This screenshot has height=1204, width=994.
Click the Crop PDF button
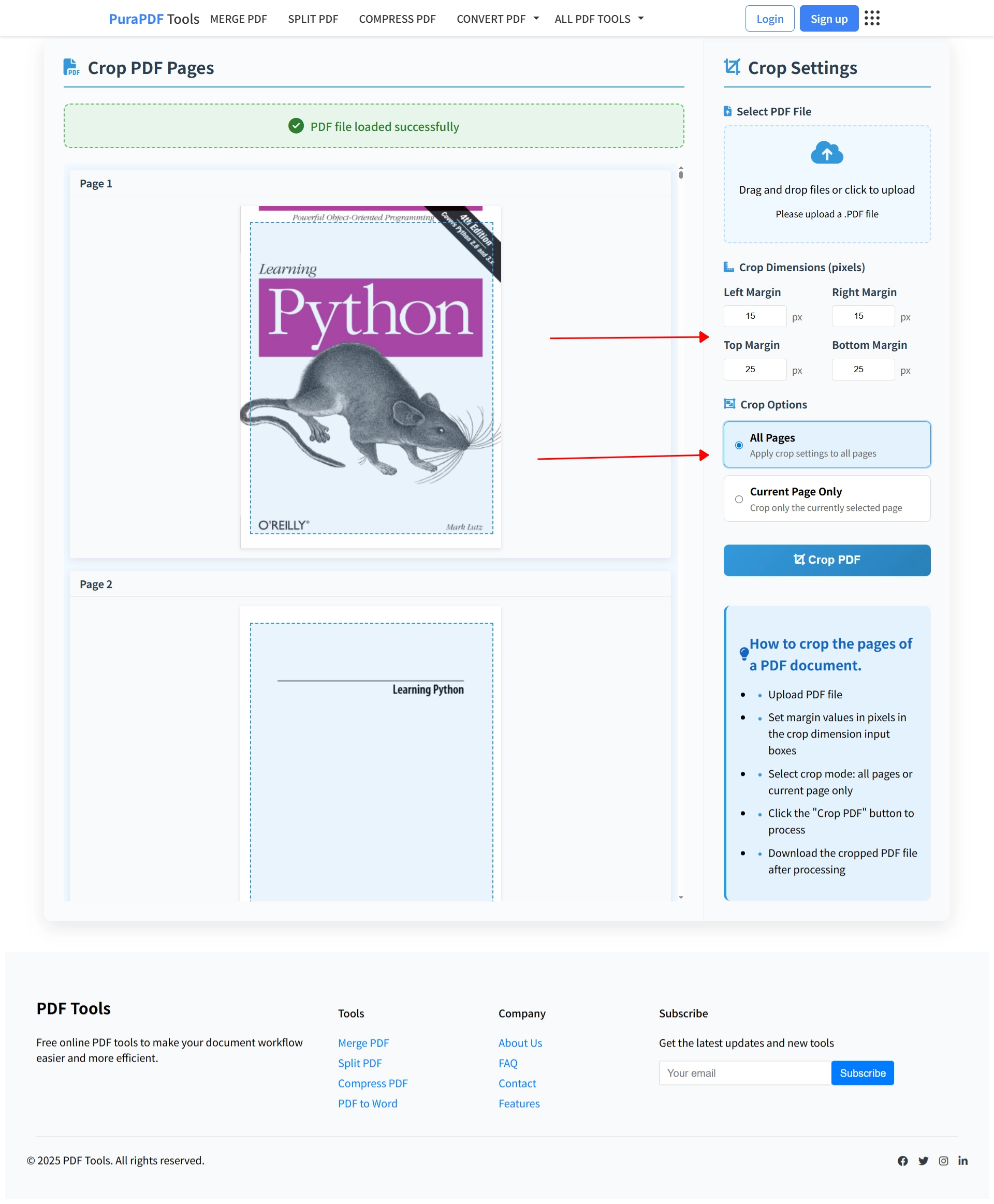(826, 560)
